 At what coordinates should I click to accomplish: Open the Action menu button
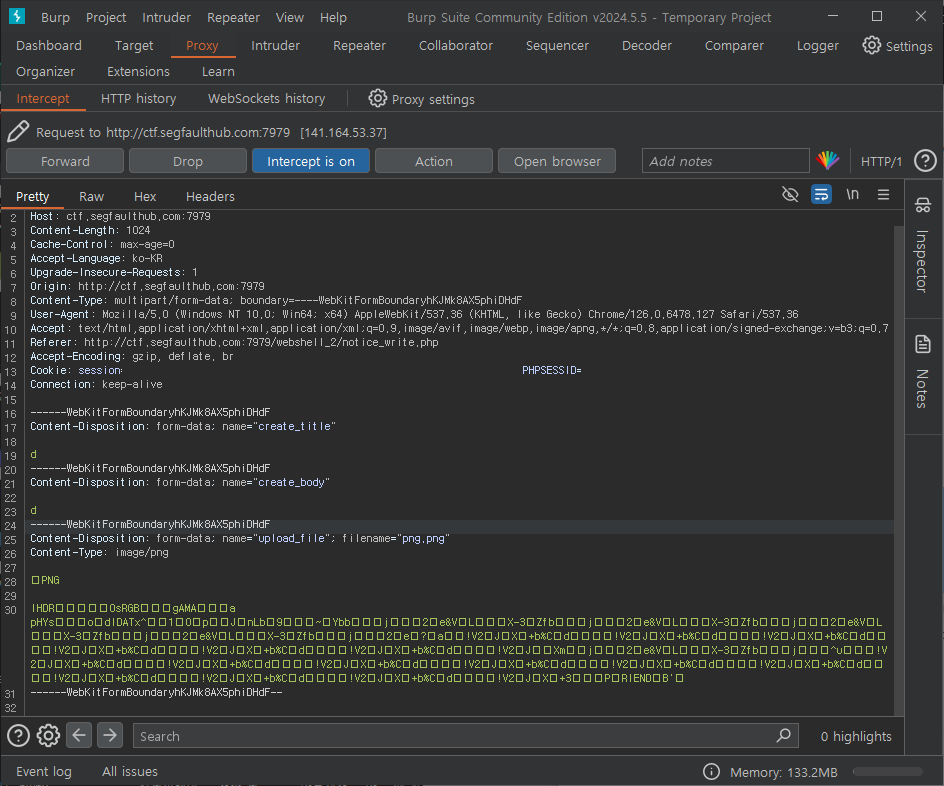[433, 161]
